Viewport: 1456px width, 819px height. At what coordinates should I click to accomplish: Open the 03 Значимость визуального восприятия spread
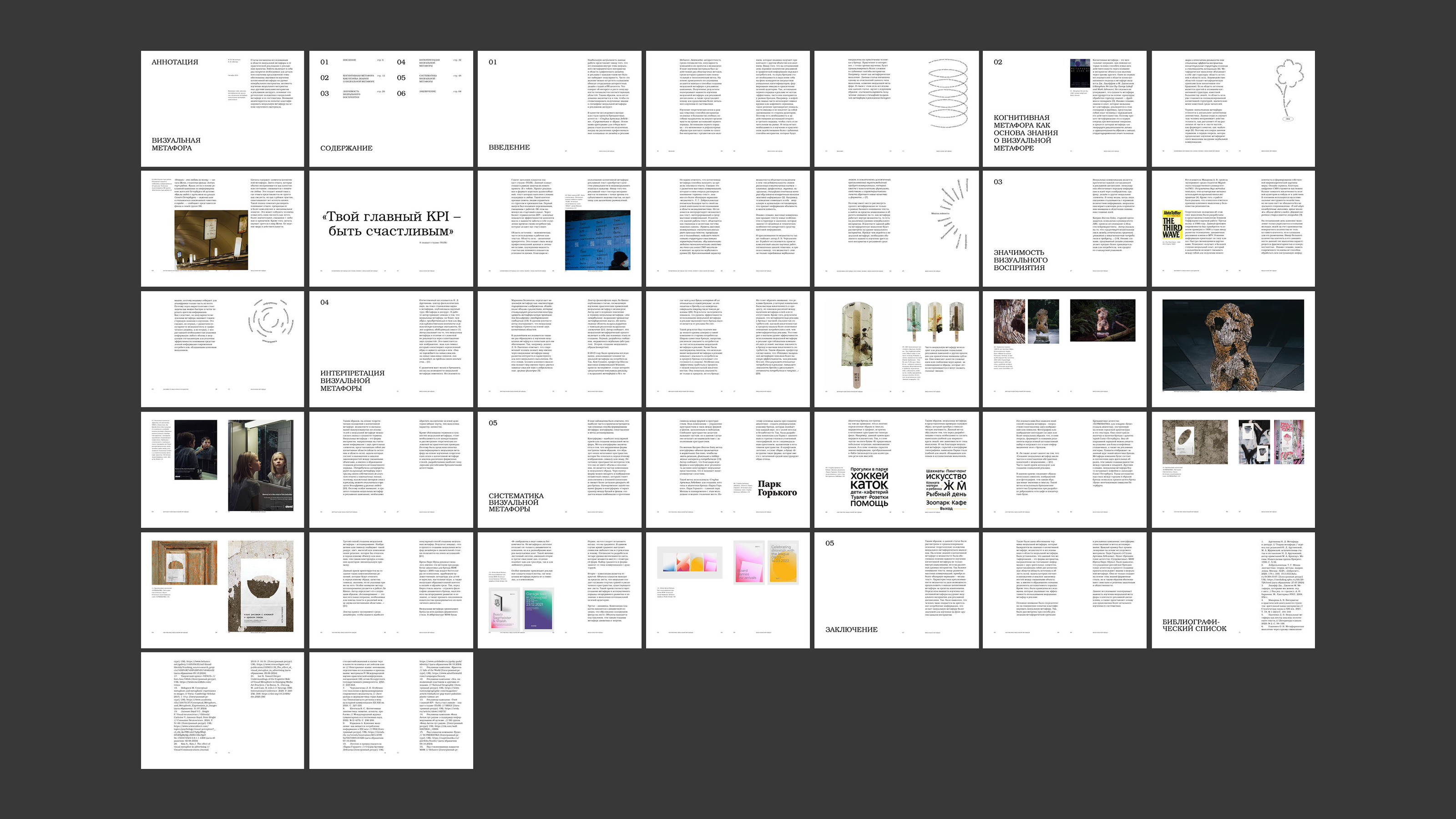[x=1064, y=228]
